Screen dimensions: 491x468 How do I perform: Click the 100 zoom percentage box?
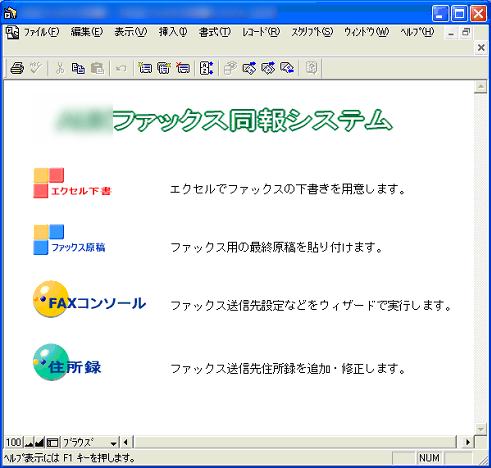[14, 442]
